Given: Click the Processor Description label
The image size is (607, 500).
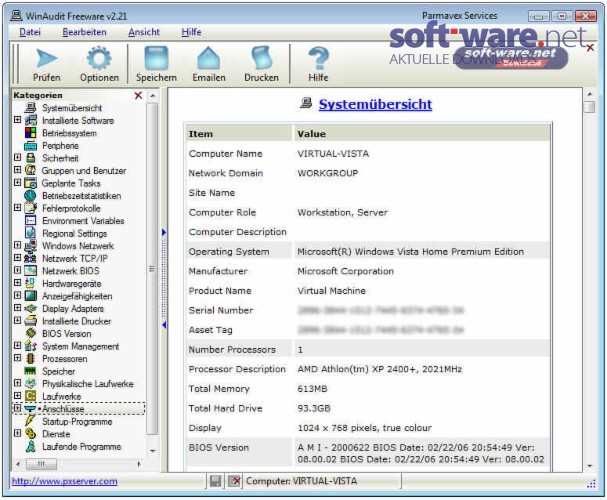Looking at the screenshot, I should tap(237, 369).
